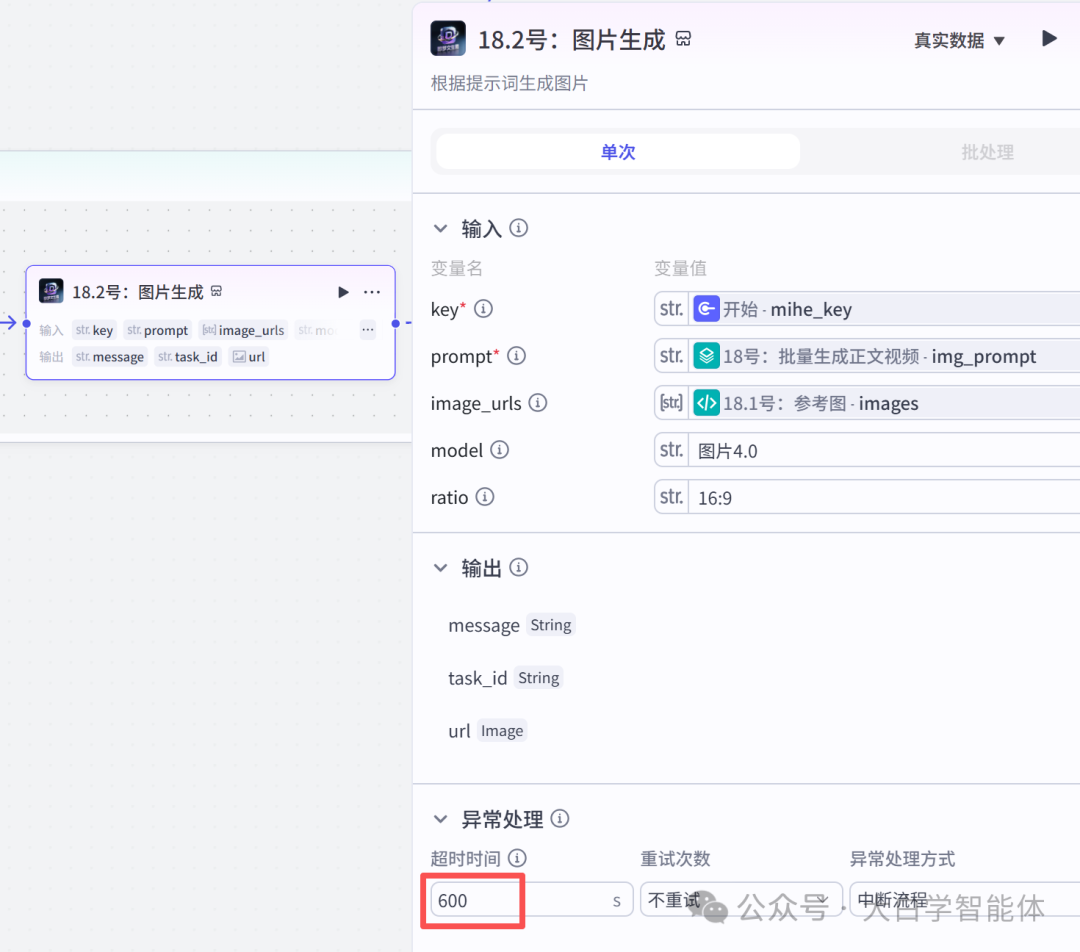1080x952 pixels.
Task: Expand hidden inputs via node ellipsis tag
Action: [368, 329]
